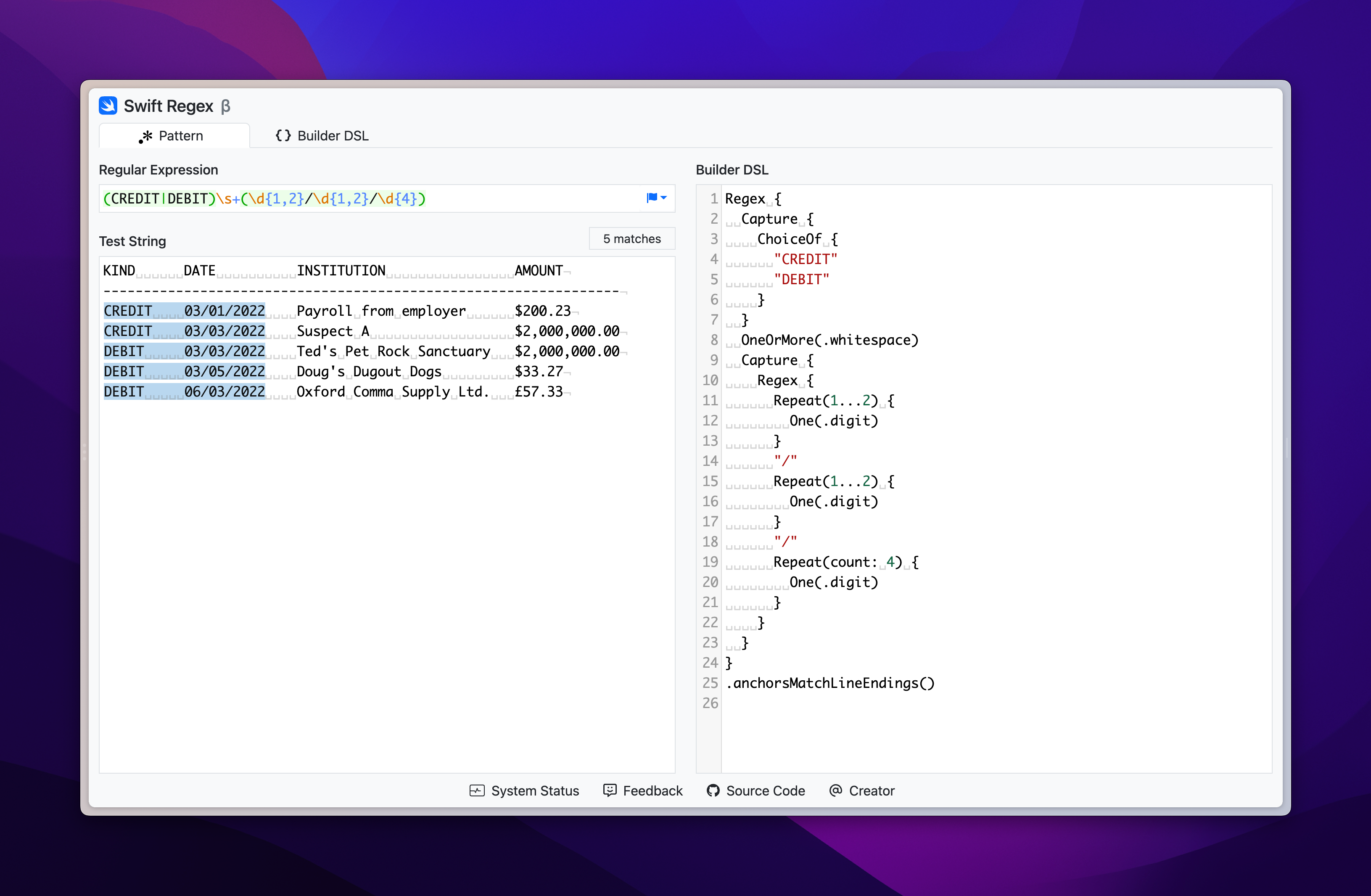
Task: Click the amount $33.27
Action: point(539,372)
